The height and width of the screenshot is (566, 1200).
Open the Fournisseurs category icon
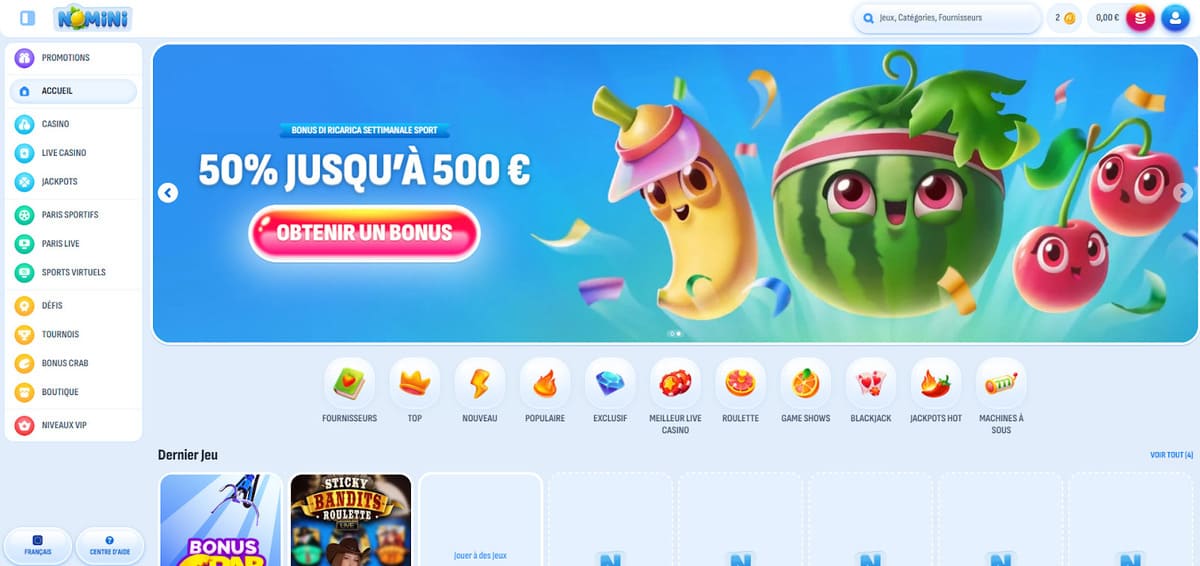[349, 383]
